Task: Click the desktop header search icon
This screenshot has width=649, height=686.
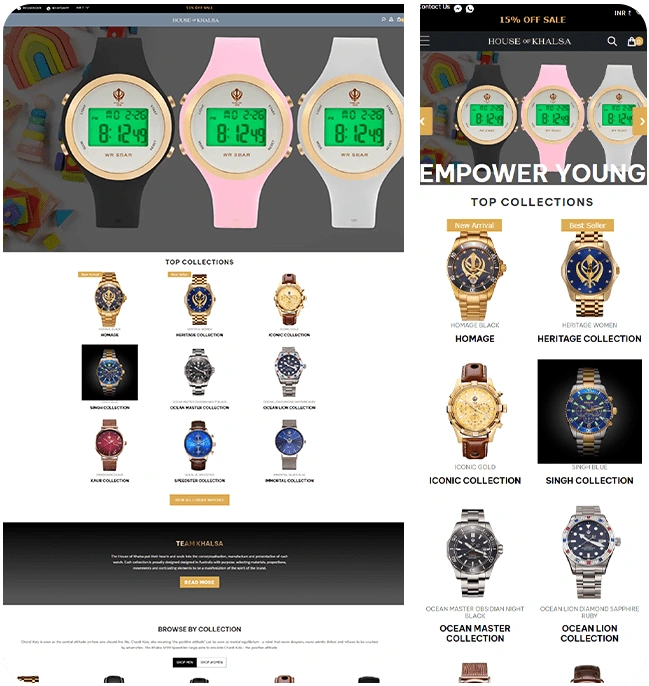Action: 383,20
